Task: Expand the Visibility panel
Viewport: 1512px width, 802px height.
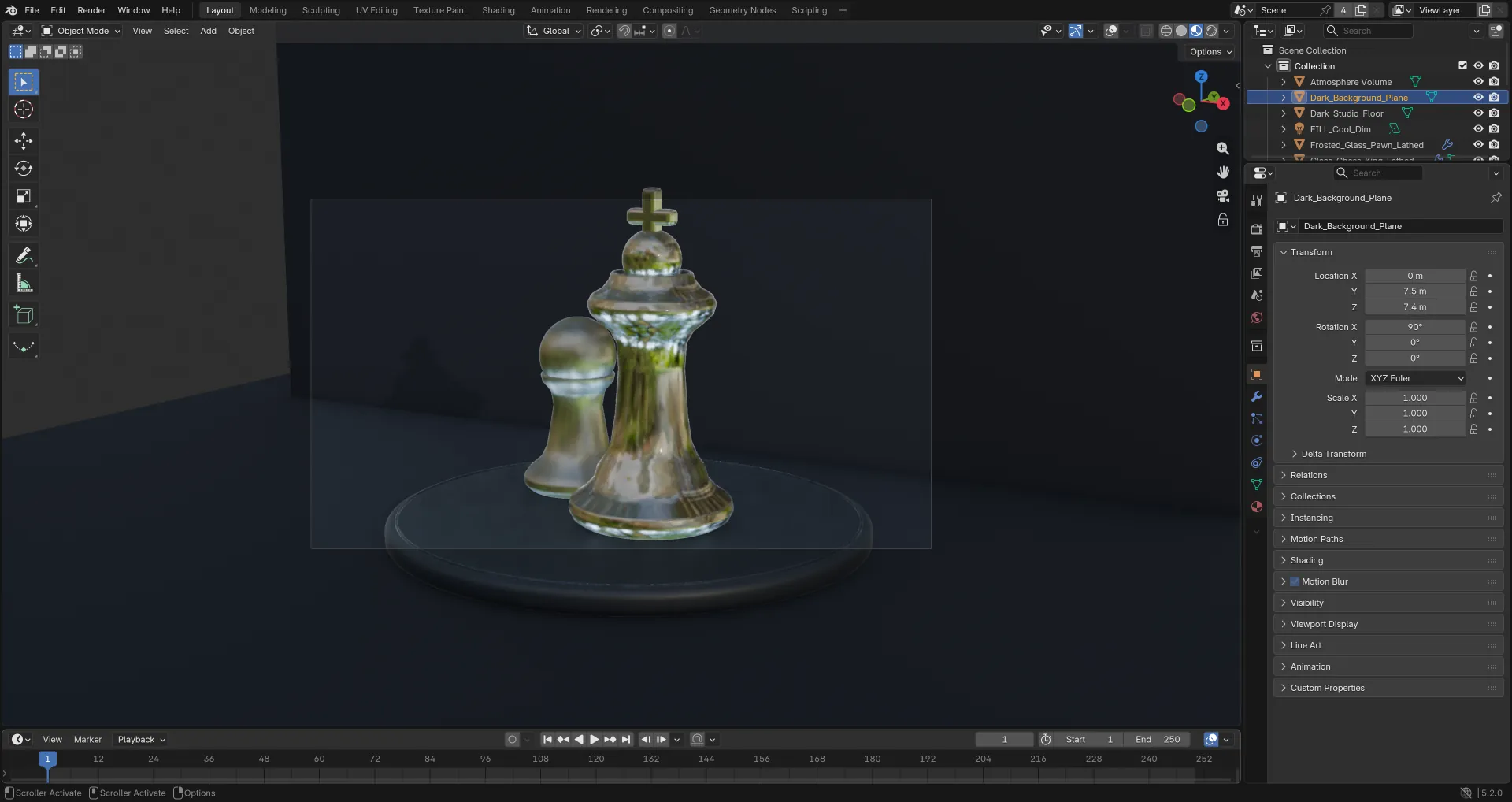Action: [1388, 603]
